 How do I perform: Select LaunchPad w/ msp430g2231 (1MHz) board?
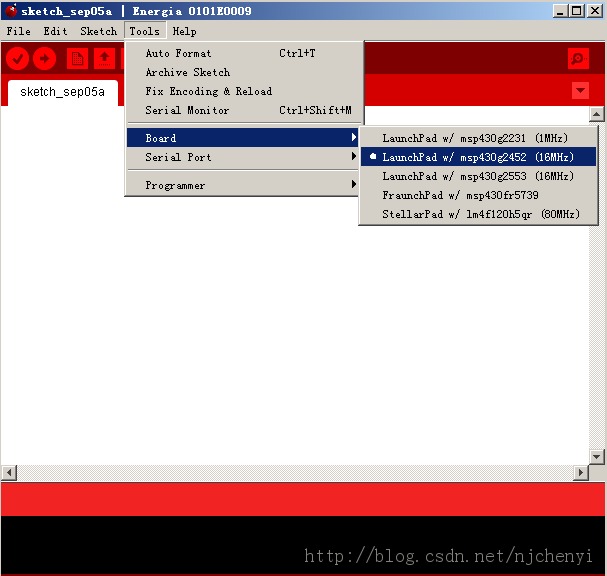point(478,138)
